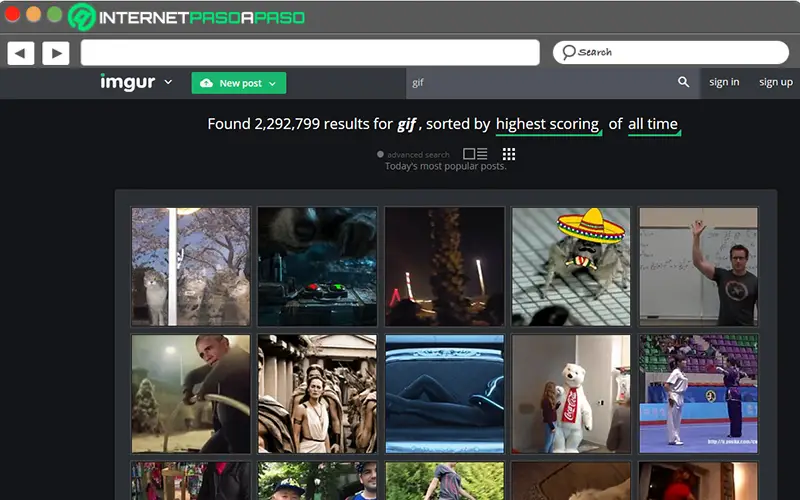Expand the arrow on New post button

point(272,84)
